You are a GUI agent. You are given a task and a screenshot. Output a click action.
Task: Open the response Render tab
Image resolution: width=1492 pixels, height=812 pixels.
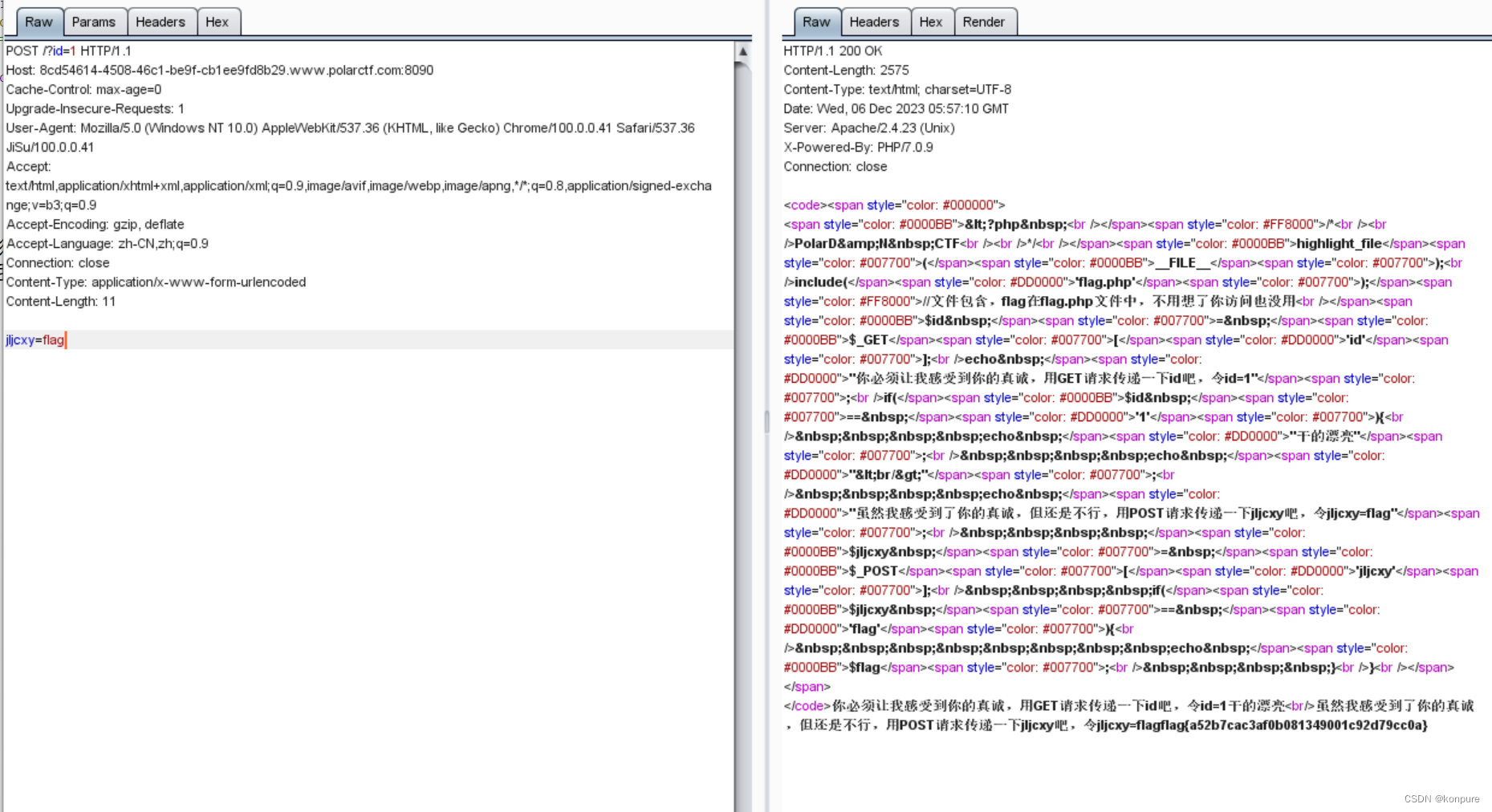[x=984, y=22]
